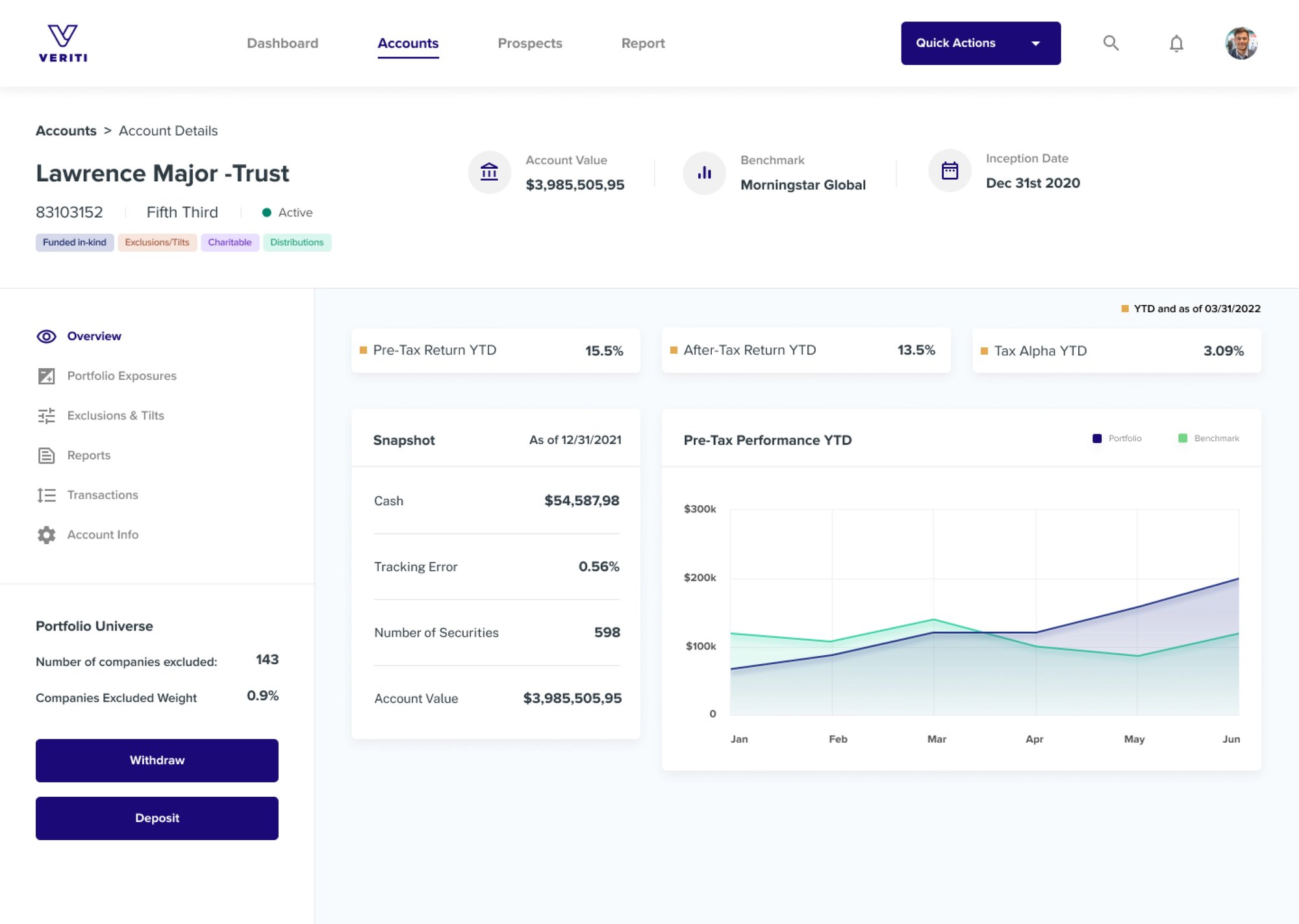Open notifications via the bell icon
This screenshot has width=1299, height=924.
[1176, 43]
